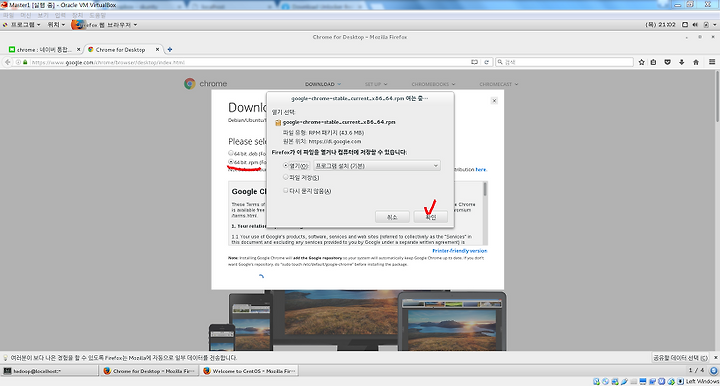
Task: Close the Chrome download overlay with X
Action: click(494, 101)
